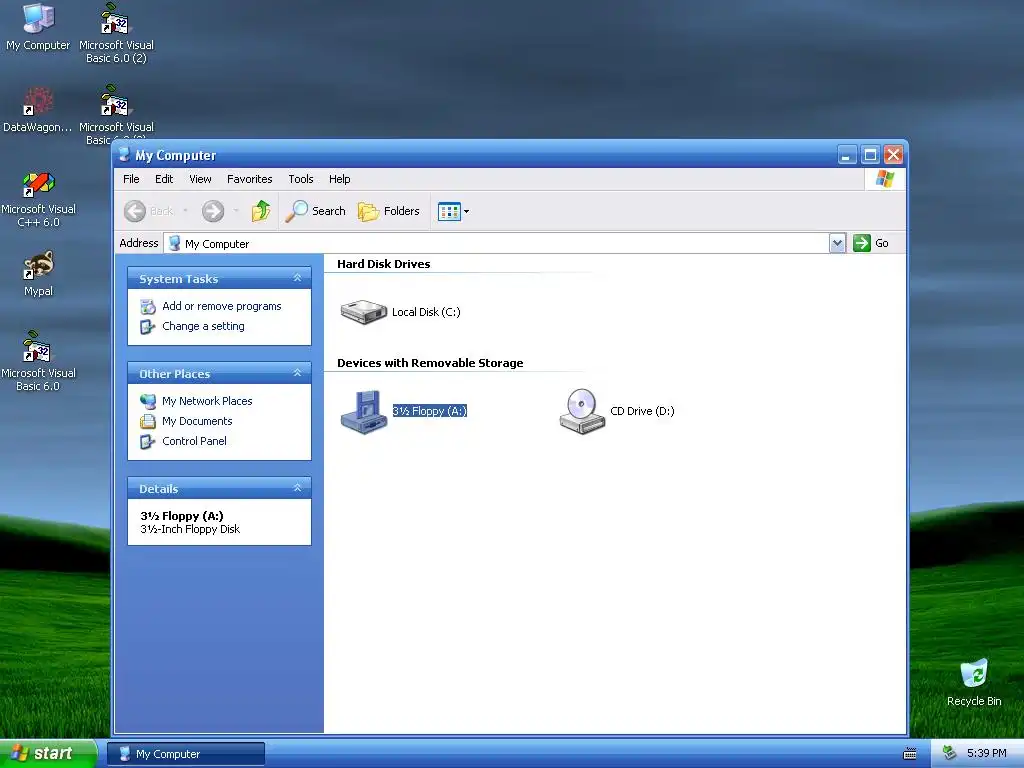Click Add or remove programs link

click(x=221, y=306)
